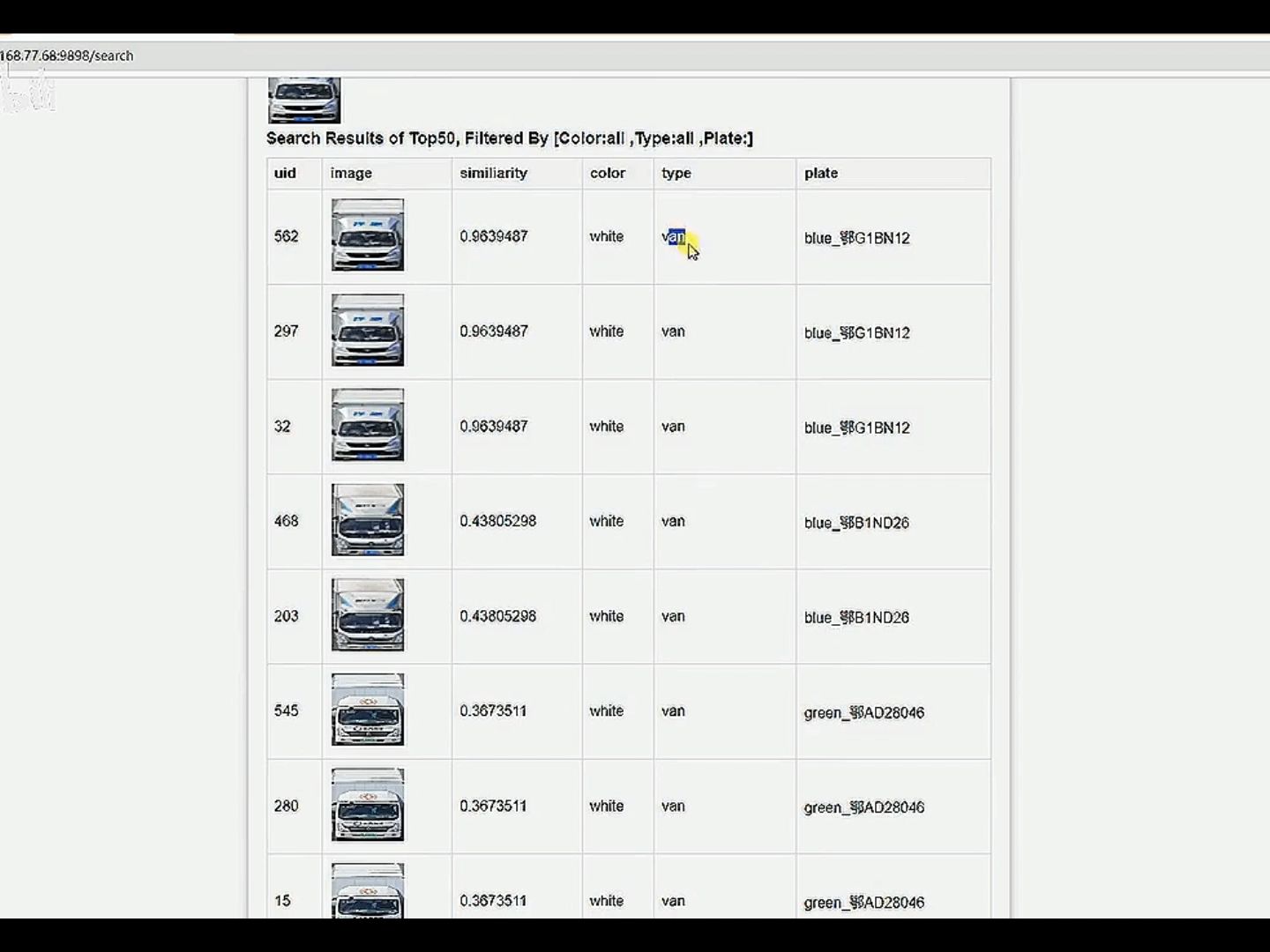The height and width of the screenshot is (952, 1270).
Task: Click 'van' type in row 545
Action: 673,710
